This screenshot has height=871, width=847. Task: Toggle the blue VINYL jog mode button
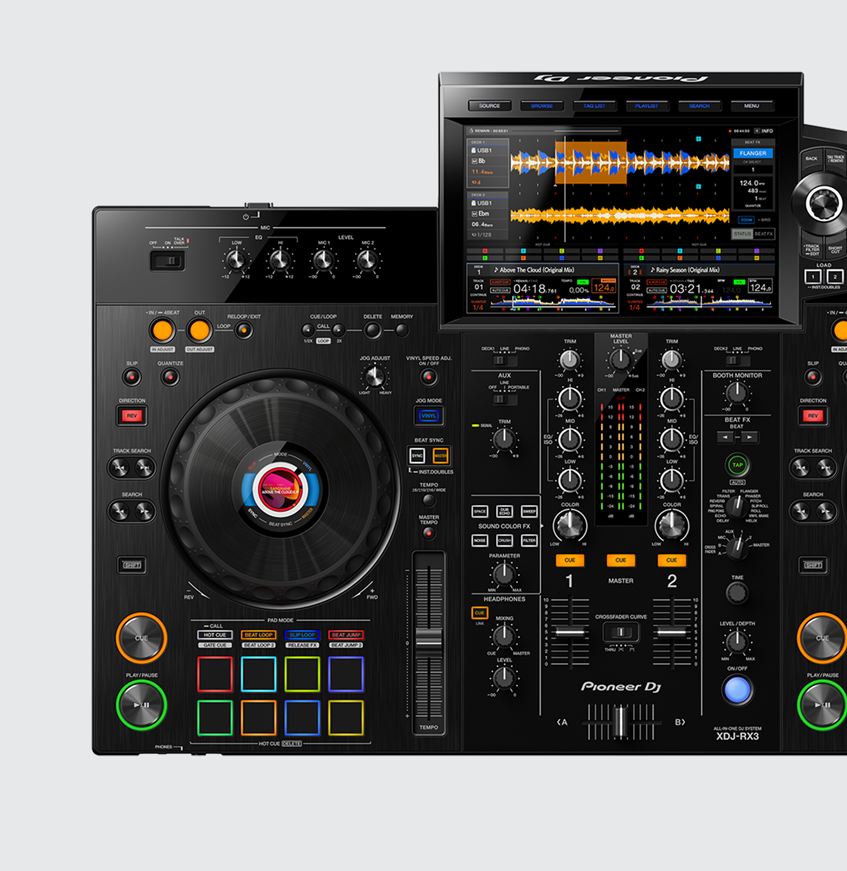[428, 416]
